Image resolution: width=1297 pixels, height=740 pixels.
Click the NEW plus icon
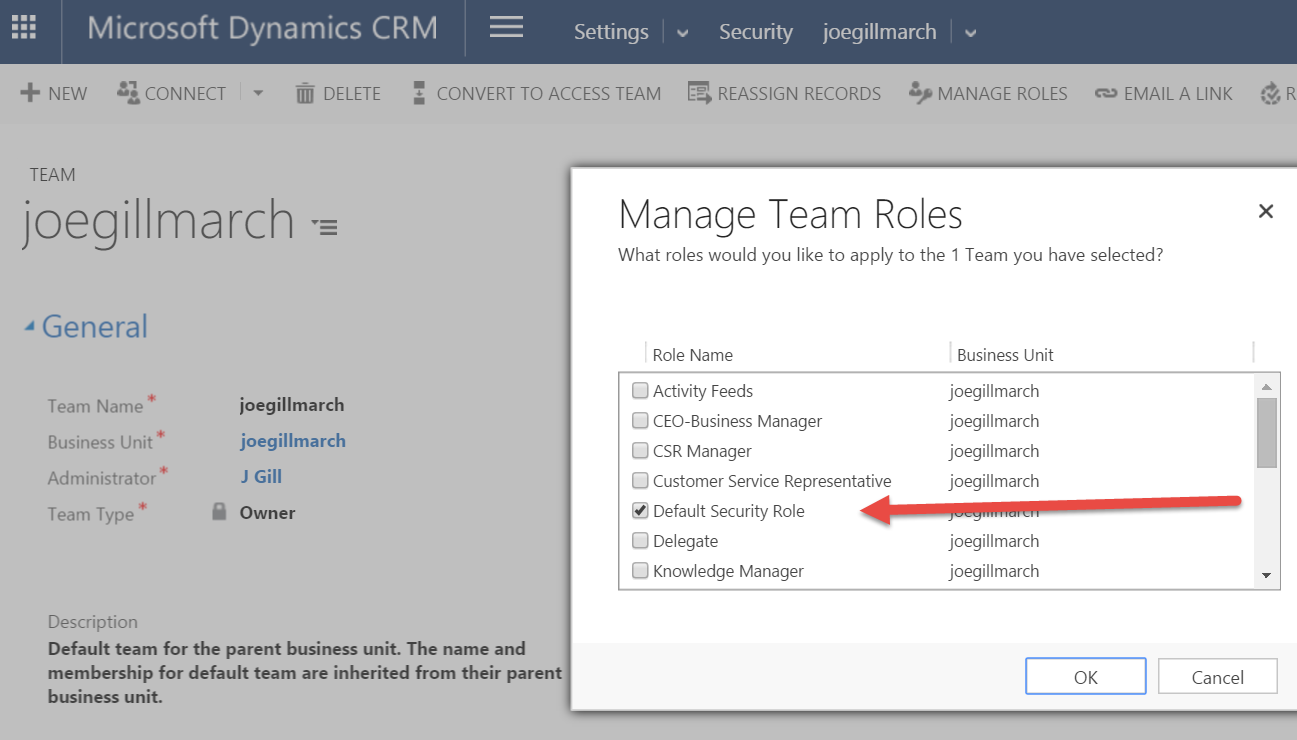(x=30, y=93)
